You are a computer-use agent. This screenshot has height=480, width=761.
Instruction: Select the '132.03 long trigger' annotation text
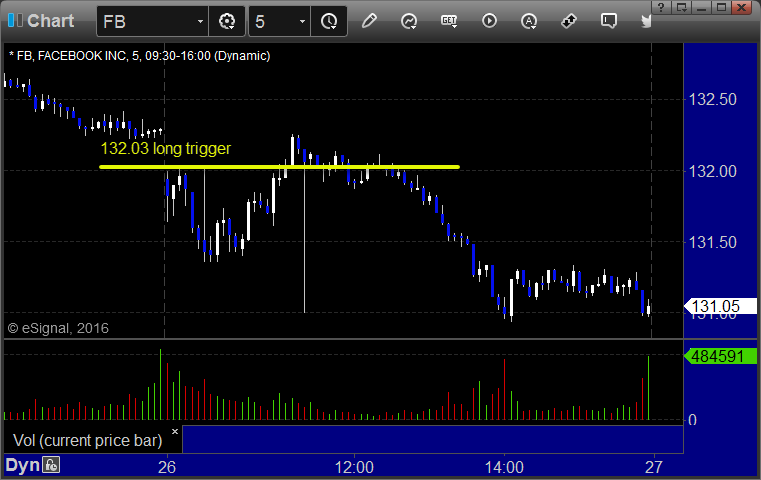click(x=165, y=148)
